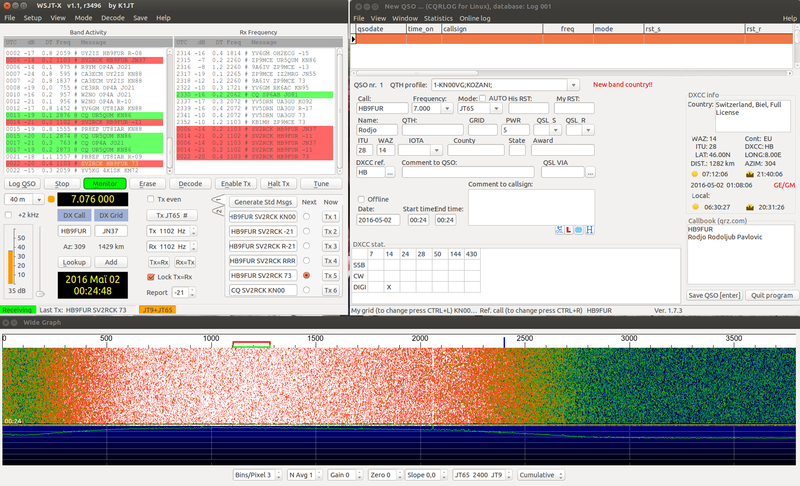800x486 pixels.
Task: Open the Mode JT65 dropdown
Action: tap(496, 109)
